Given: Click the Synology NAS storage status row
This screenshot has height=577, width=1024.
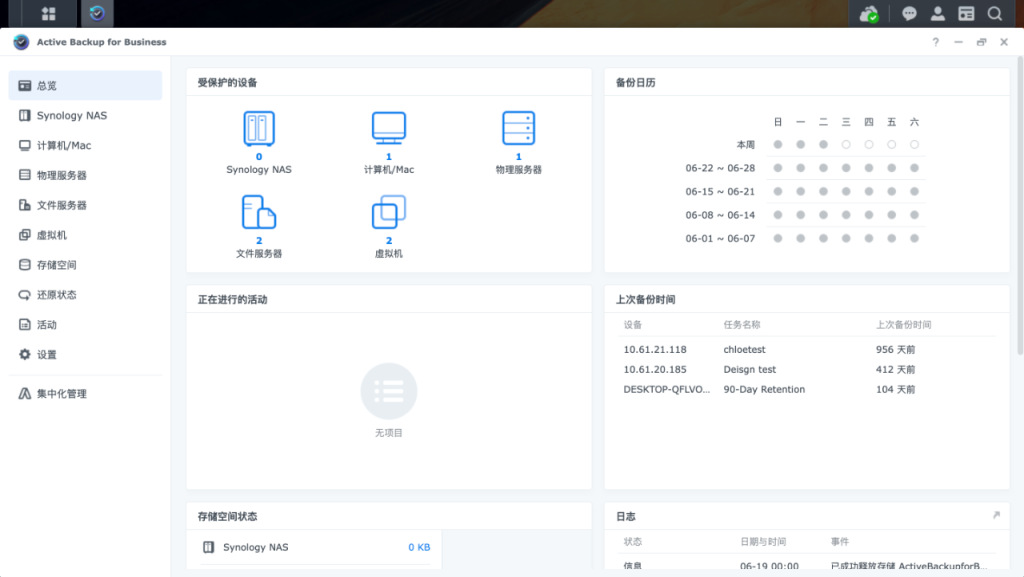Looking at the screenshot, I should [316, 547].
